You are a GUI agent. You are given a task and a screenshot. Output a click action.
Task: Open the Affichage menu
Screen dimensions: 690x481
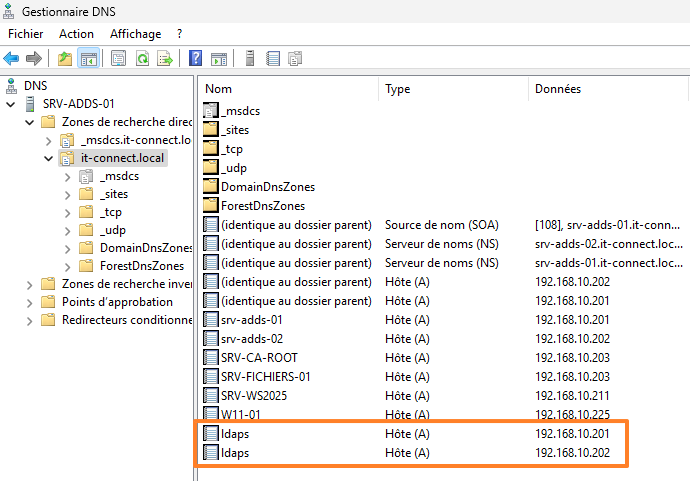[x=135, y=34]
